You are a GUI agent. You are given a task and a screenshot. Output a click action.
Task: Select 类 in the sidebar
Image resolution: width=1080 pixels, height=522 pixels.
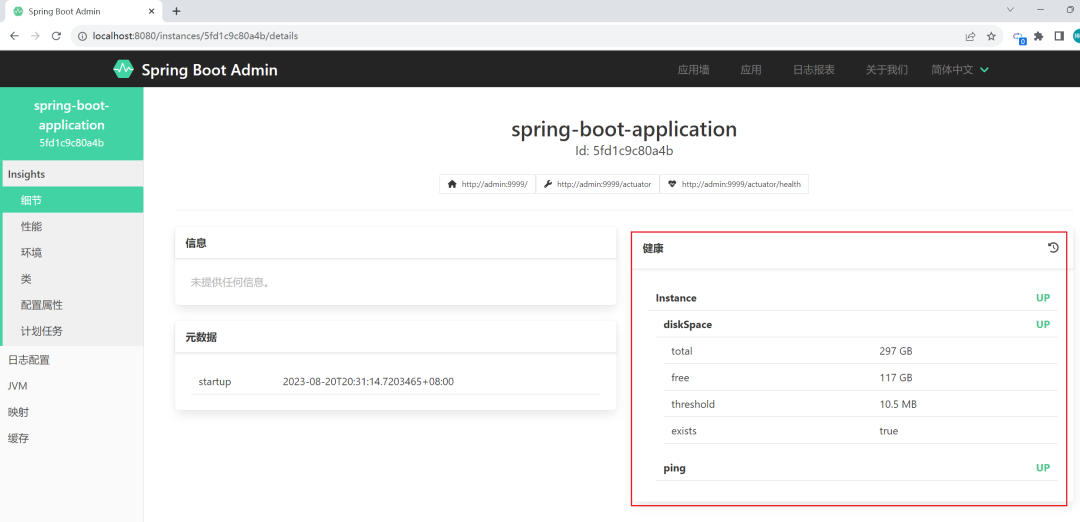point(73,279)
